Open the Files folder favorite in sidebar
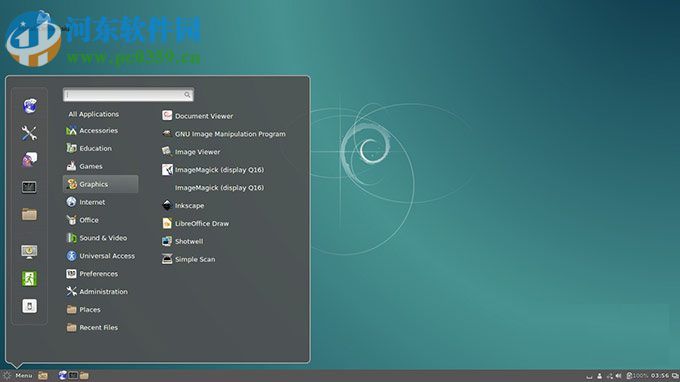This screenshot has width=680, height=382. [29, 214]
